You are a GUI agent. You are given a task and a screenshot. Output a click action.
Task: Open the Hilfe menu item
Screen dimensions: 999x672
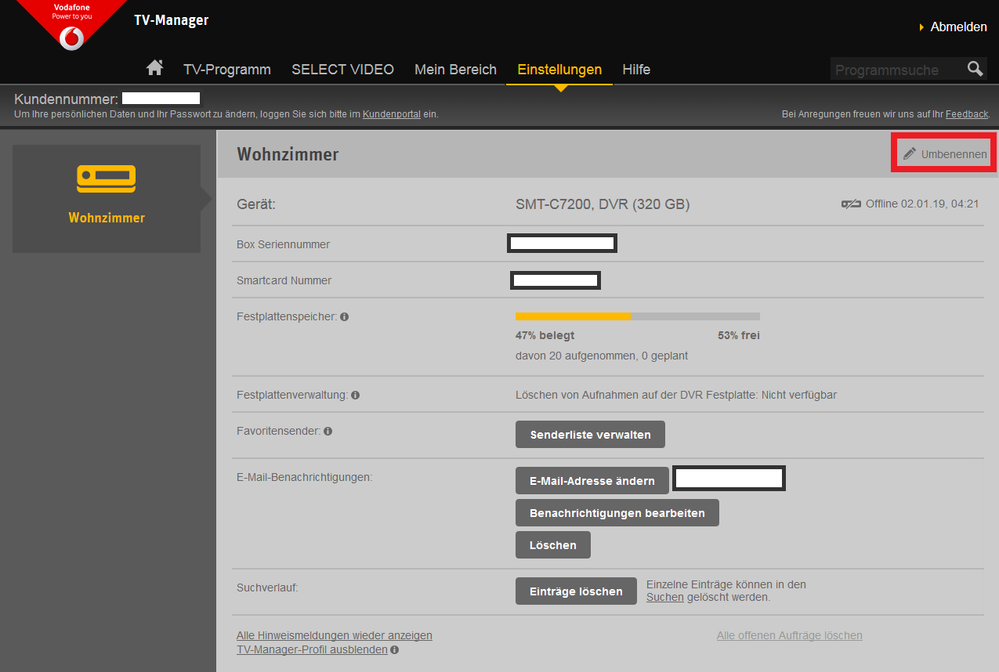point(636,69)
